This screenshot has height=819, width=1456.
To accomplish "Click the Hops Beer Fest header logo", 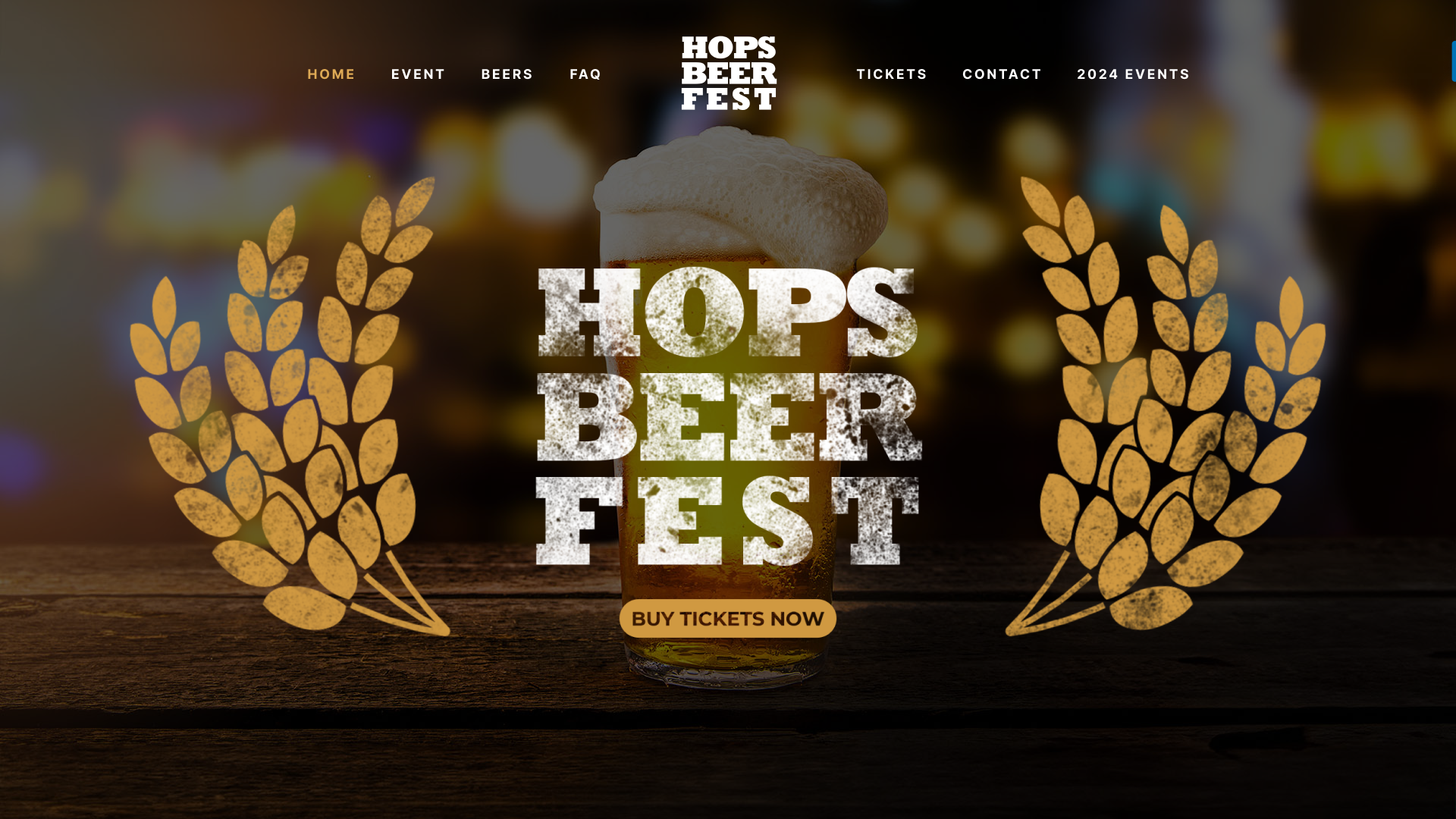I will coord(729,73).
